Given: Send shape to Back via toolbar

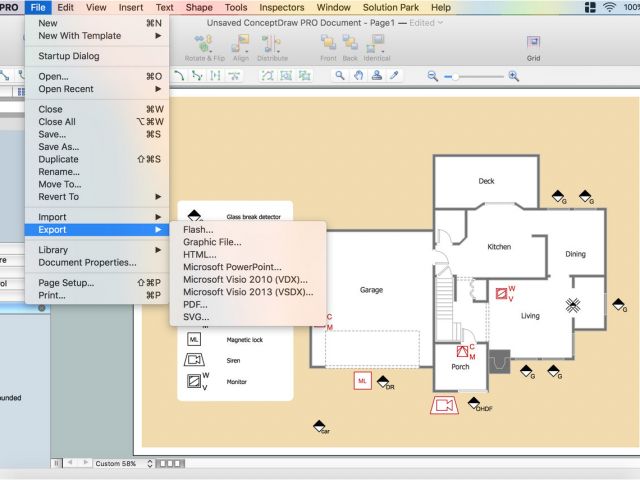Looking at the screenshot, I should coord(352,44).
